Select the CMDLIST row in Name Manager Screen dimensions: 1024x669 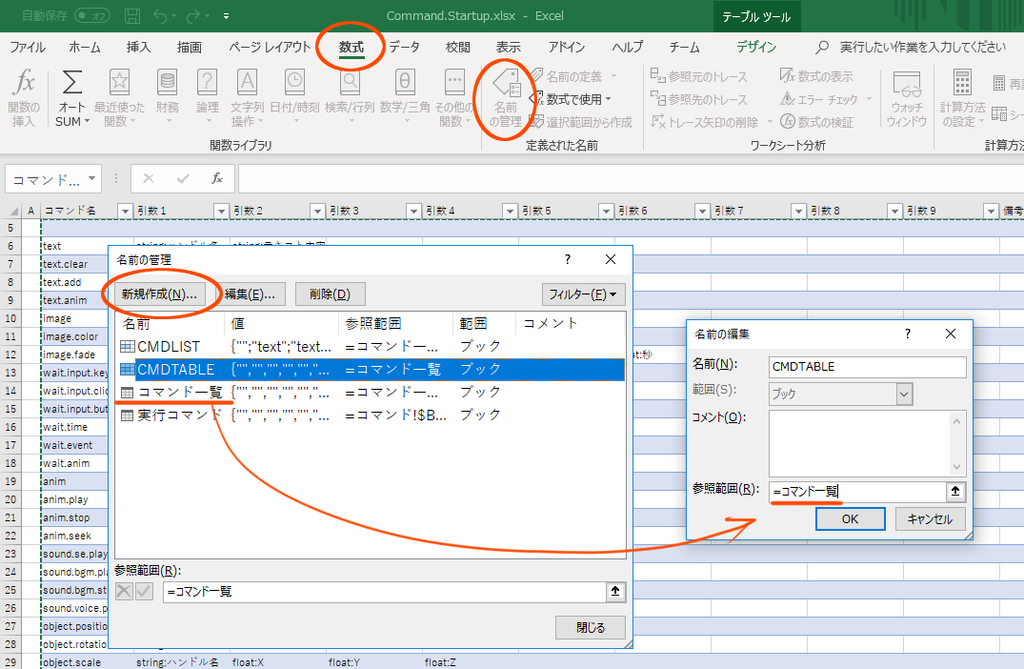click(370, 346)
